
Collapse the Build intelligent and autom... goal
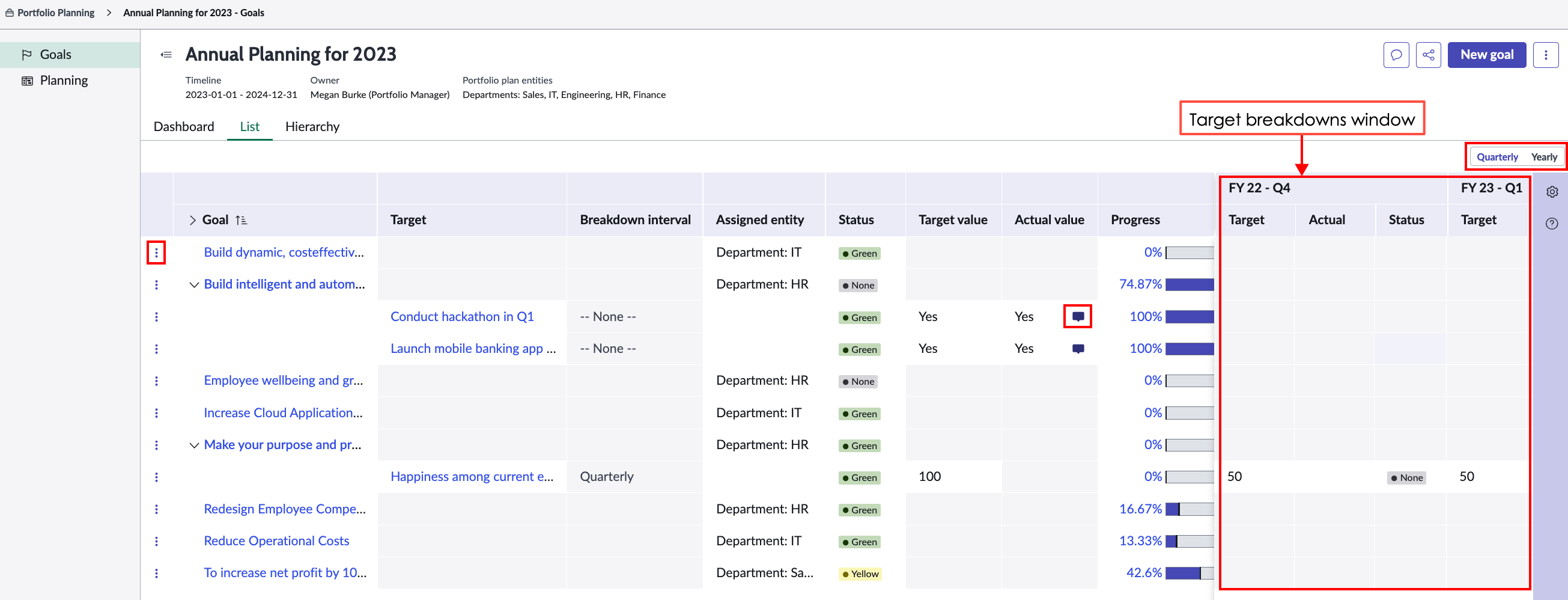(193, 284)
